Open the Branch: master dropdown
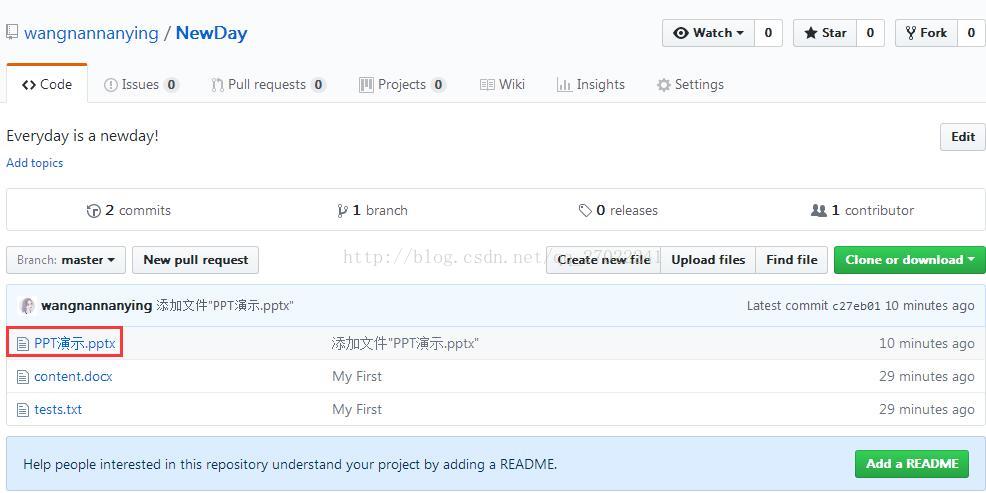The image size is (986, 493). point(66,260)
